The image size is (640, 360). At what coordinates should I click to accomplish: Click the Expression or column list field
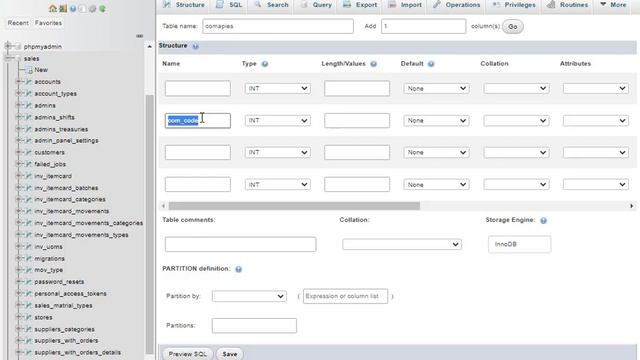[x=345, y=296]
